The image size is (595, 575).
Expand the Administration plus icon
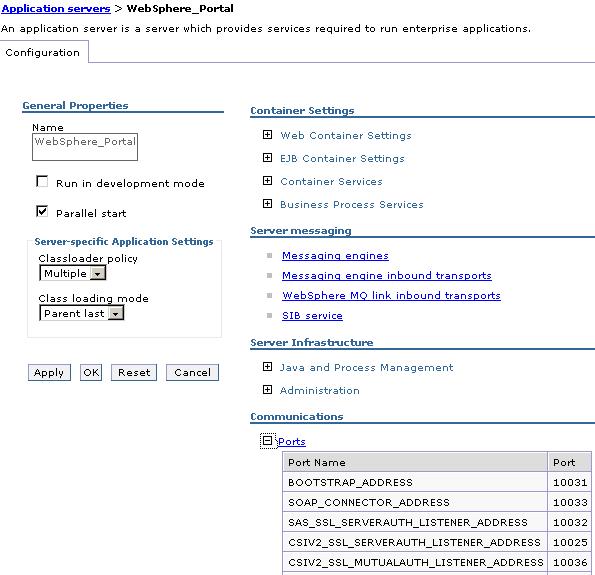point(267,390)
